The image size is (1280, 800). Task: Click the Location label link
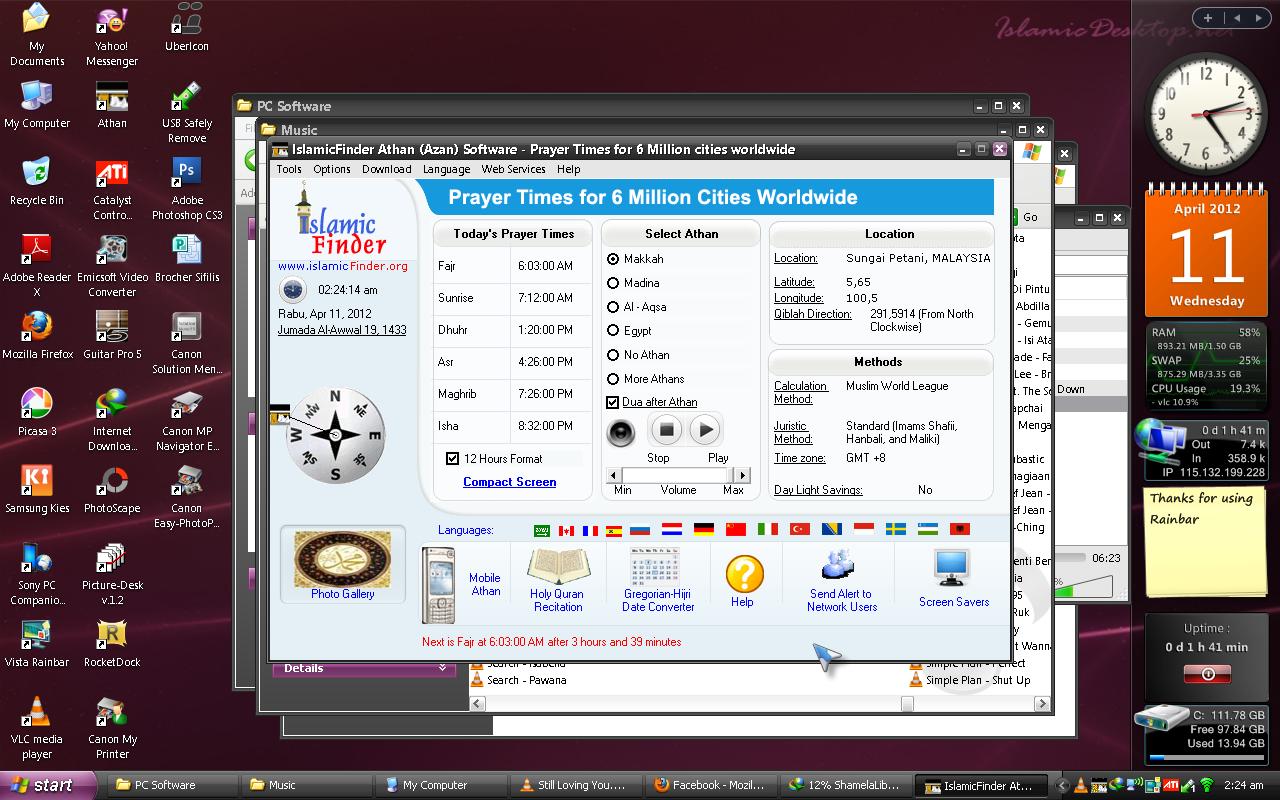796,258
